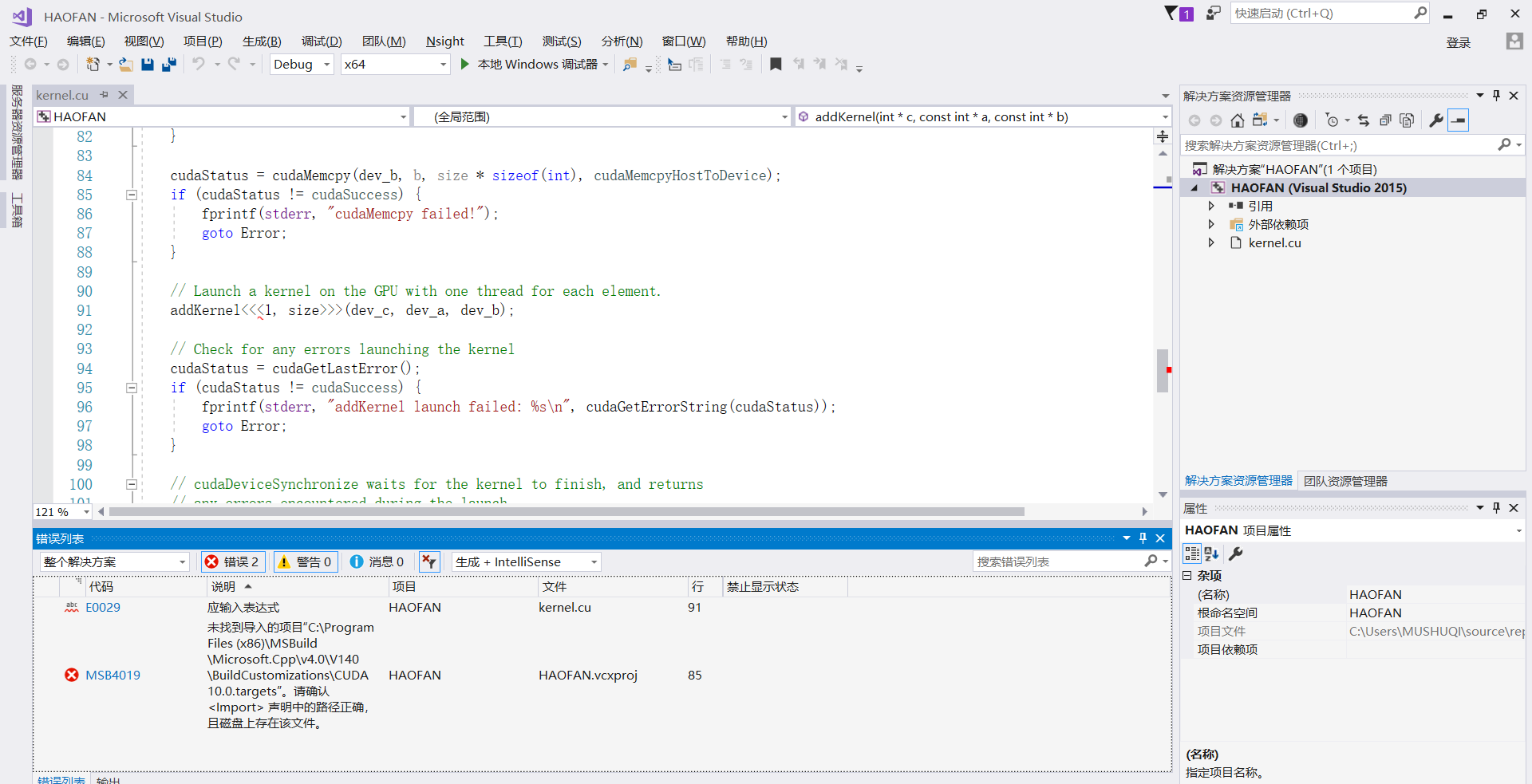This screenshot has width=1532, height=784.
Task: Collapse the code block at line 85
Action: pyautogui.click(x=132, y=195)
